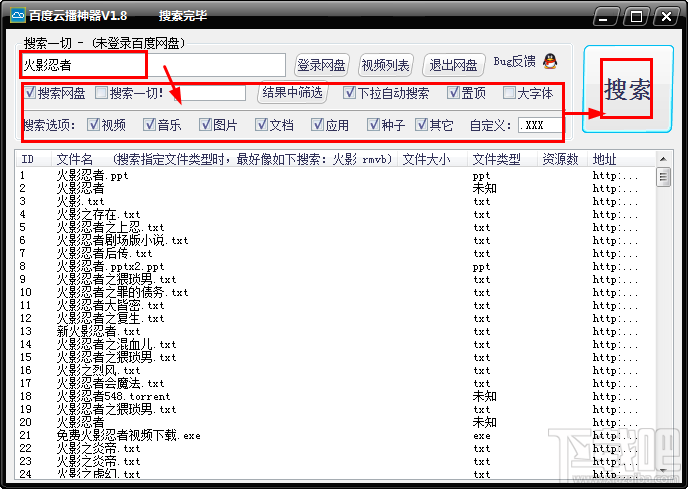Viewport: 688px width, 489px height.
Task: Click the 未知 file type in row 2
Action: 484,188
